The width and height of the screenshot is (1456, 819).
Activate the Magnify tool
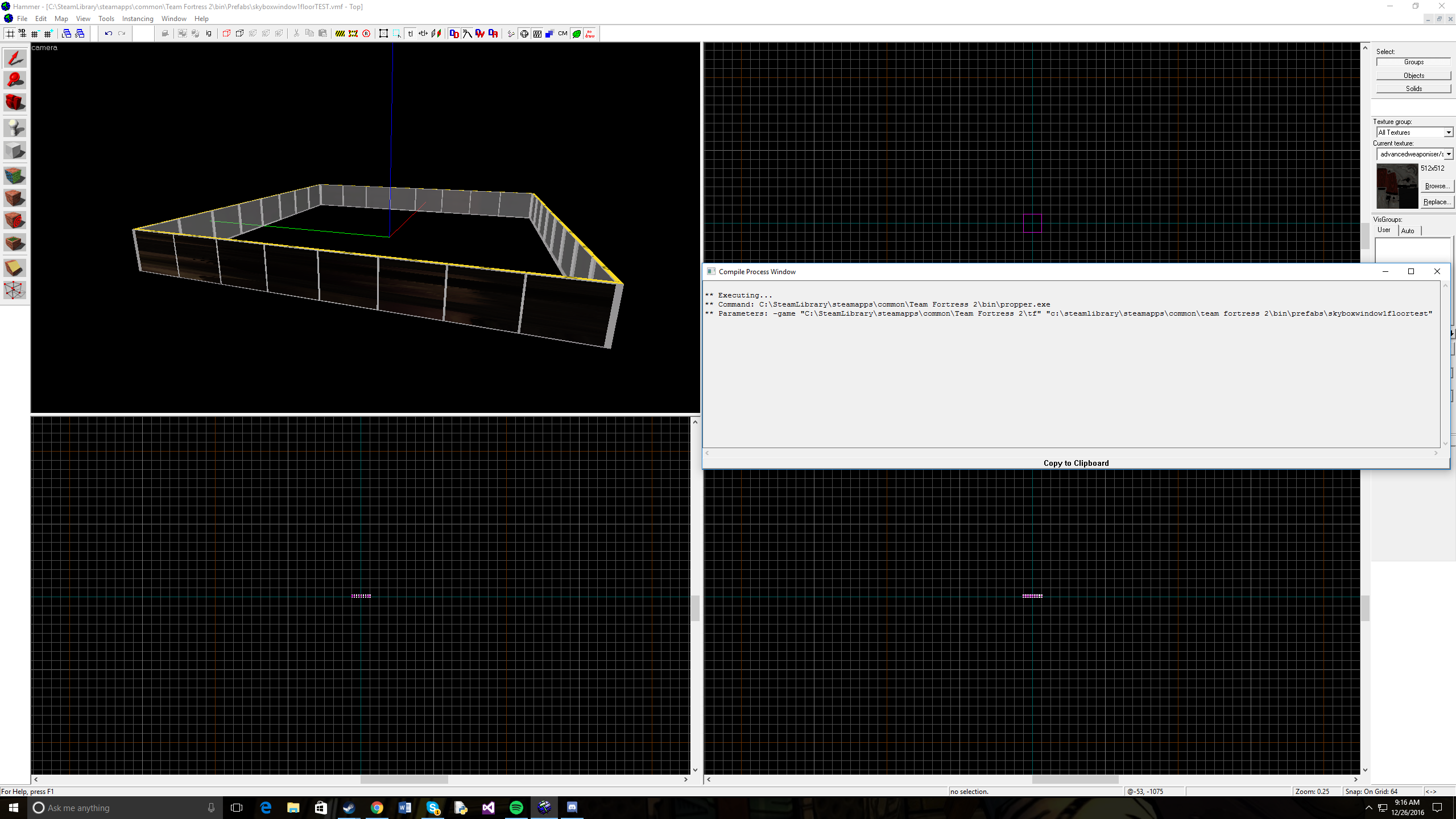[15, 80]
